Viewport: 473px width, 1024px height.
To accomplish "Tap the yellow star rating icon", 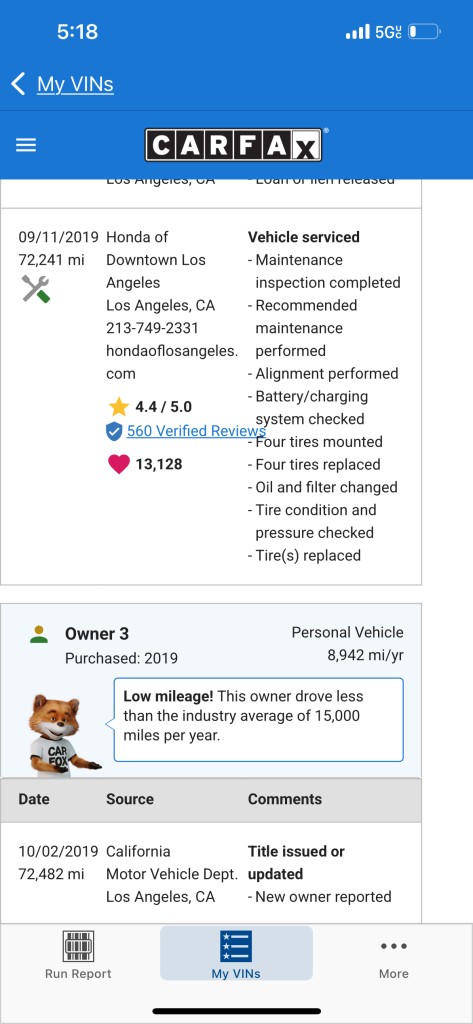I will point(119,407).
